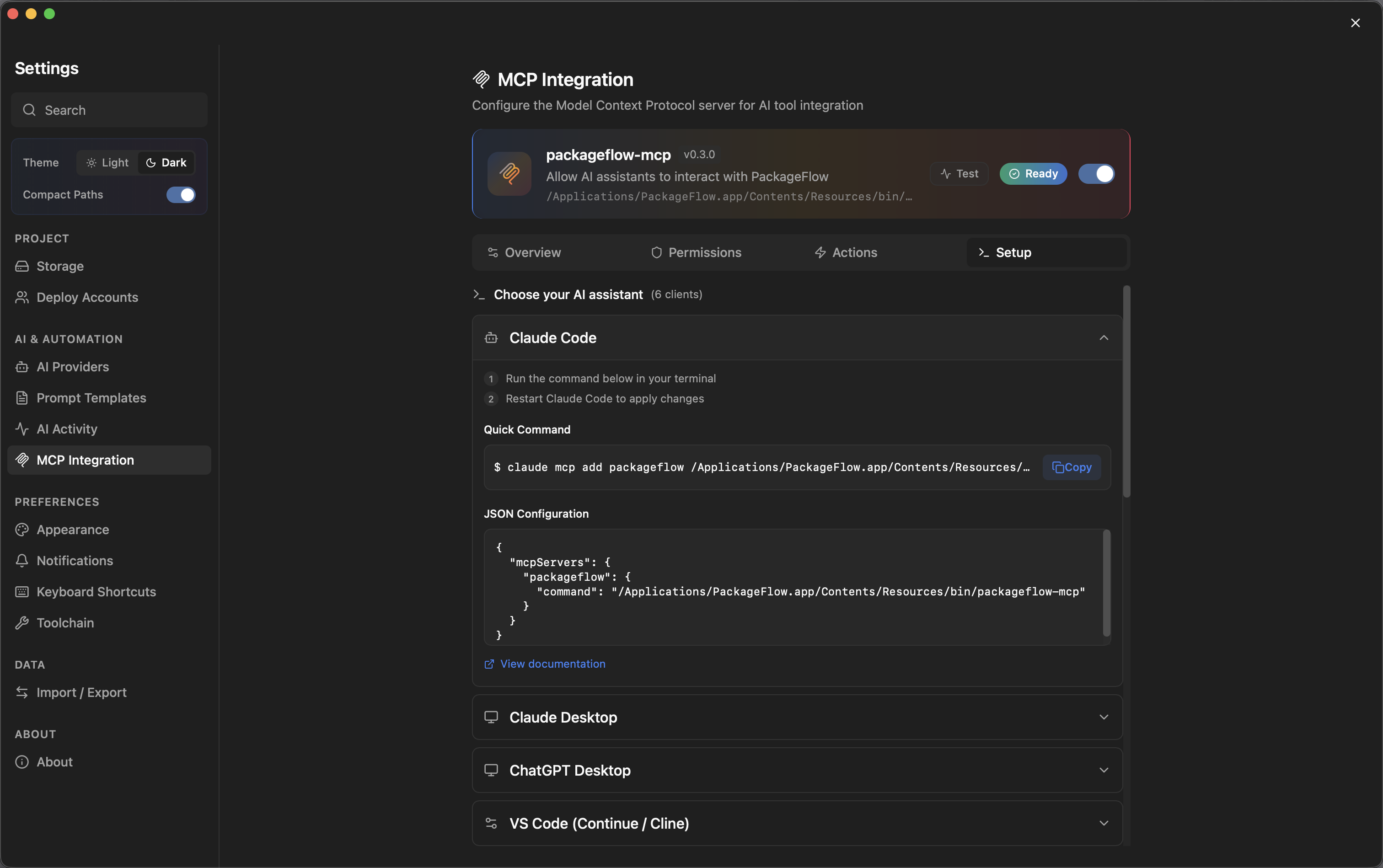1383x868 pixels.
Task: Open Prompt Templates
Action: coord(91,397)
